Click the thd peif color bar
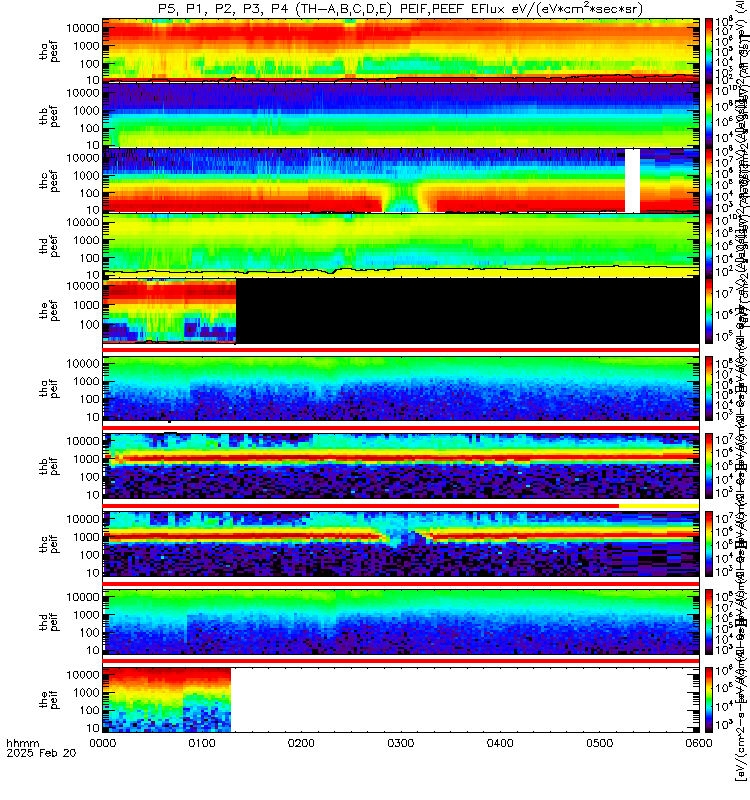 [709, 622]
